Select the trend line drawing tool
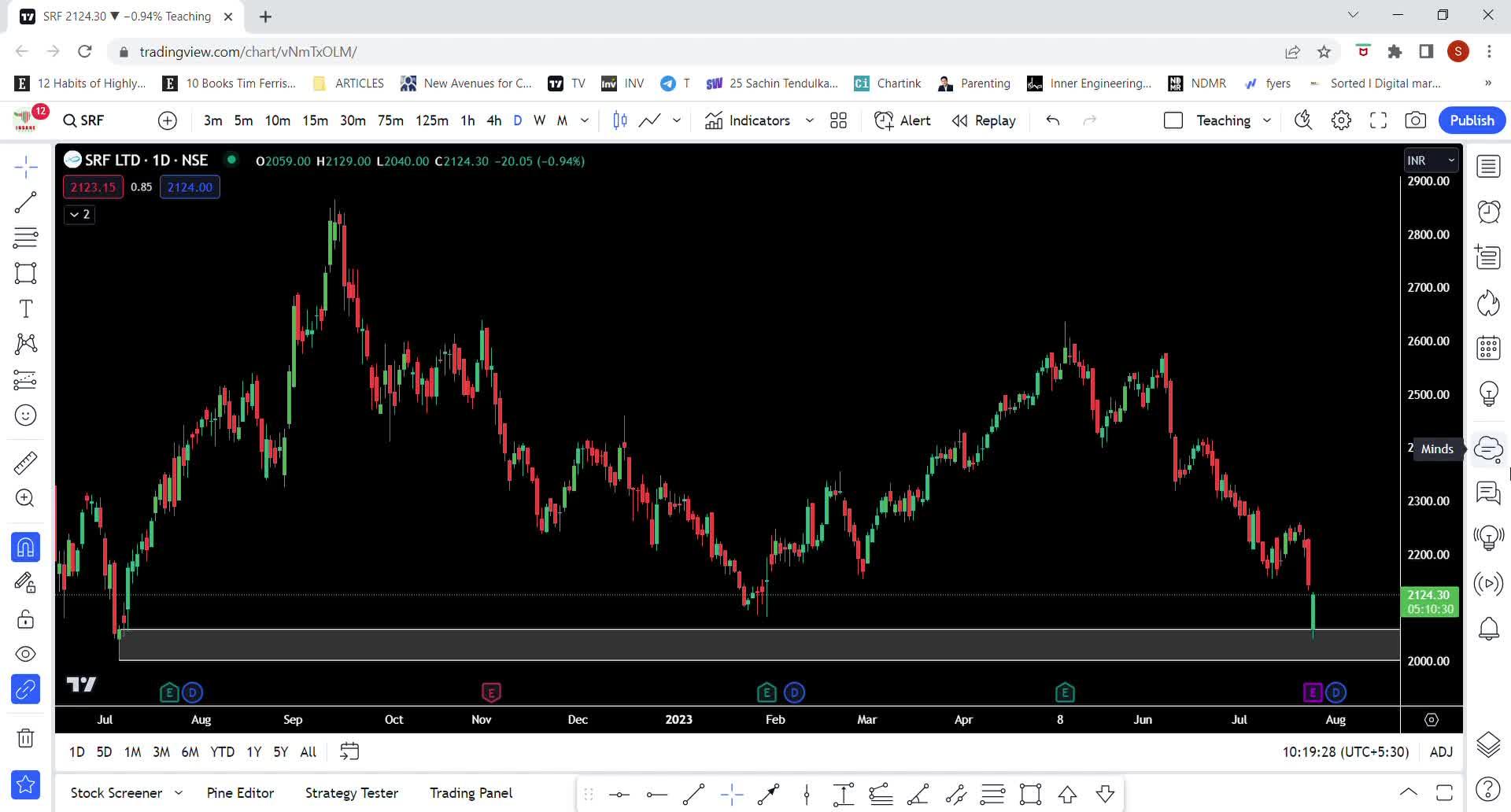Image resolution: width=1511 pixels, height=812 pixels. pyautogui.click(x=26, y=202)
